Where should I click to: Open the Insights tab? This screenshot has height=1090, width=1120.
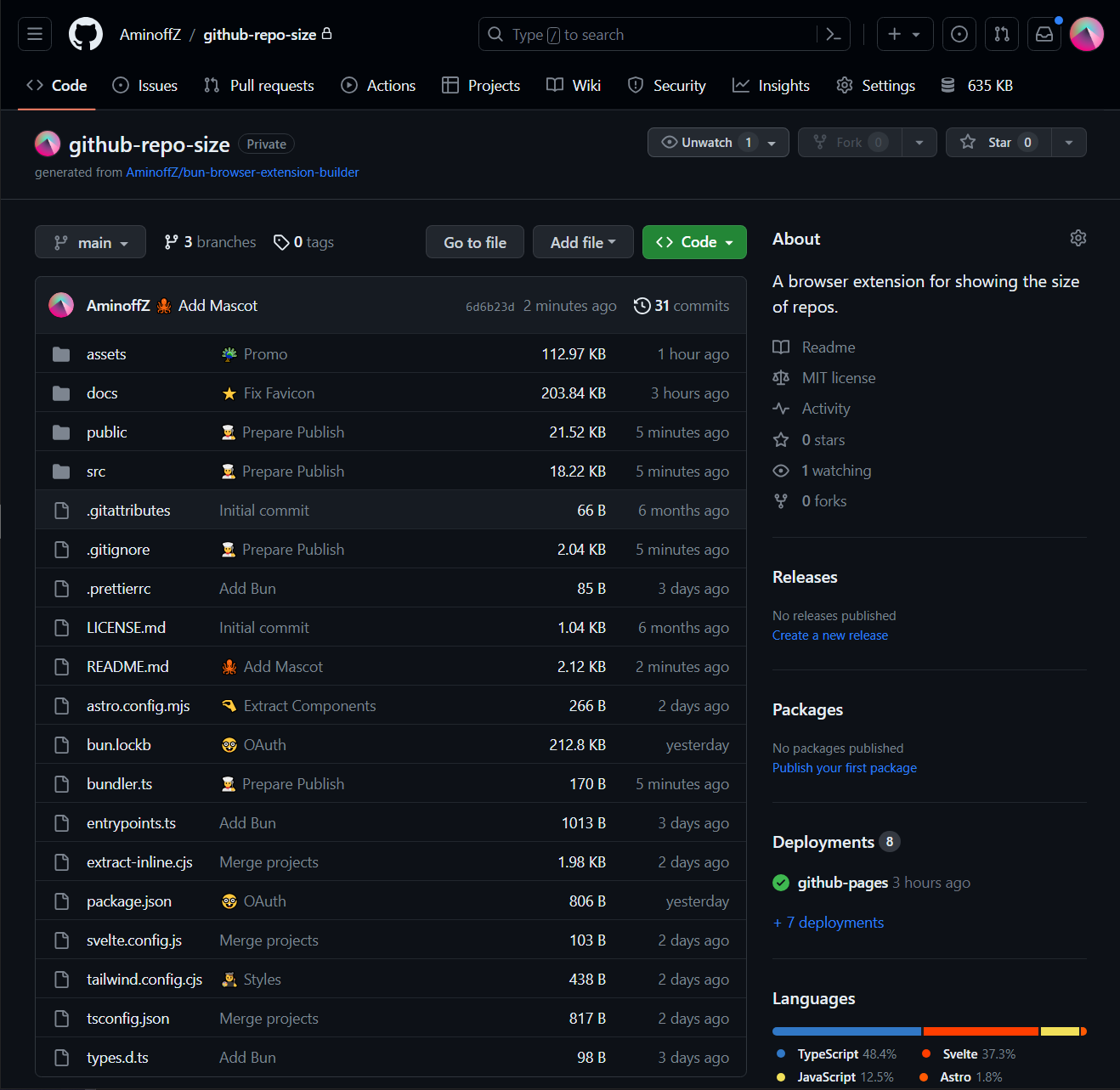click(x=772, y=85)
